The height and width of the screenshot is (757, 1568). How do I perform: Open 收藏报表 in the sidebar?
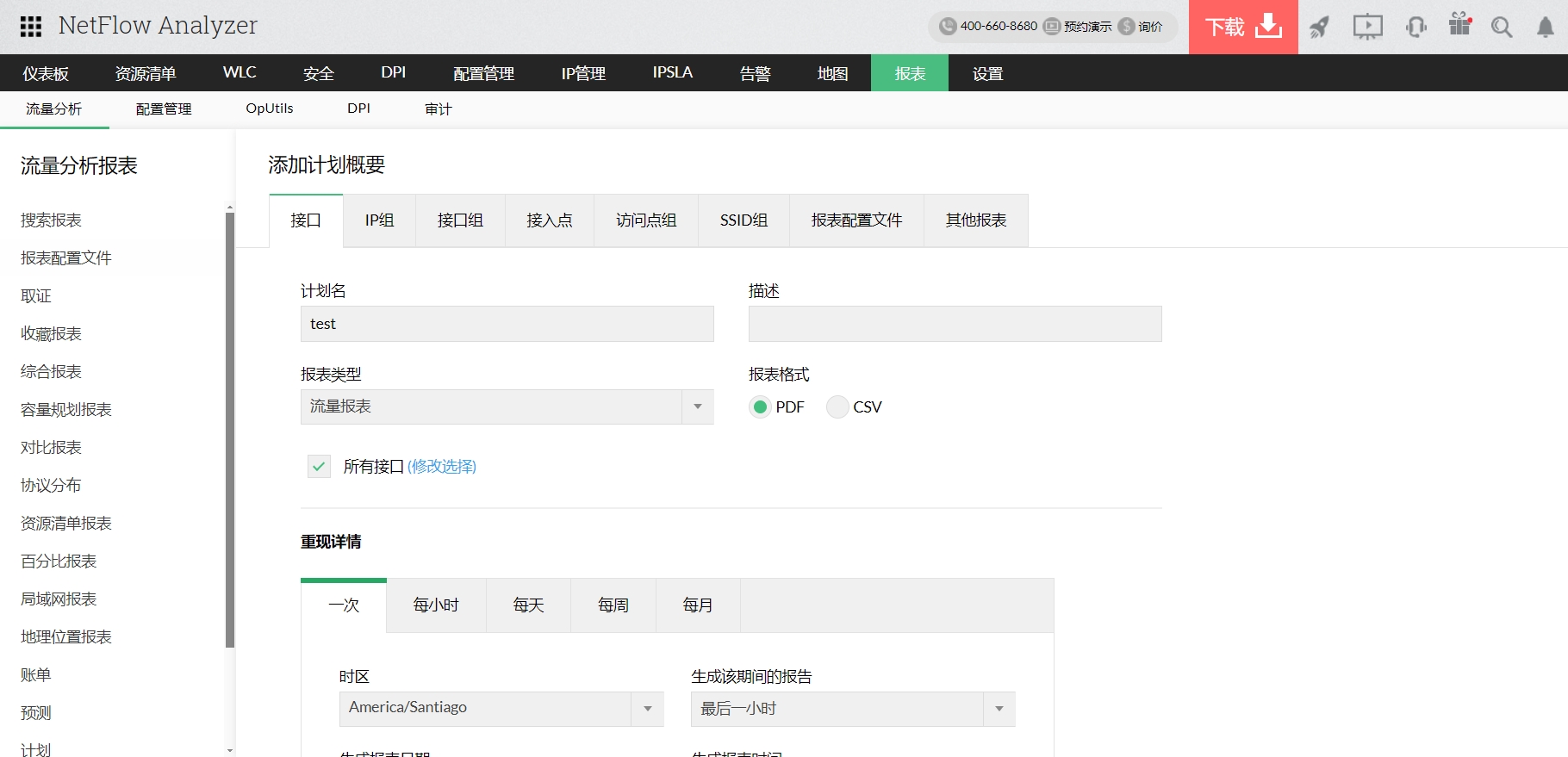[52, 334]
